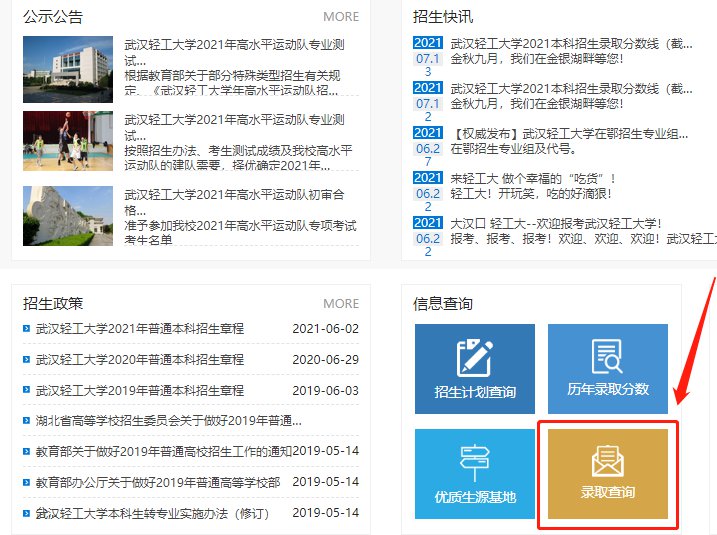Open 教育部关于做好2019年普通高校招生工作的通知
The height and width of the screenshot is (535, 717).
pos(164,451)
